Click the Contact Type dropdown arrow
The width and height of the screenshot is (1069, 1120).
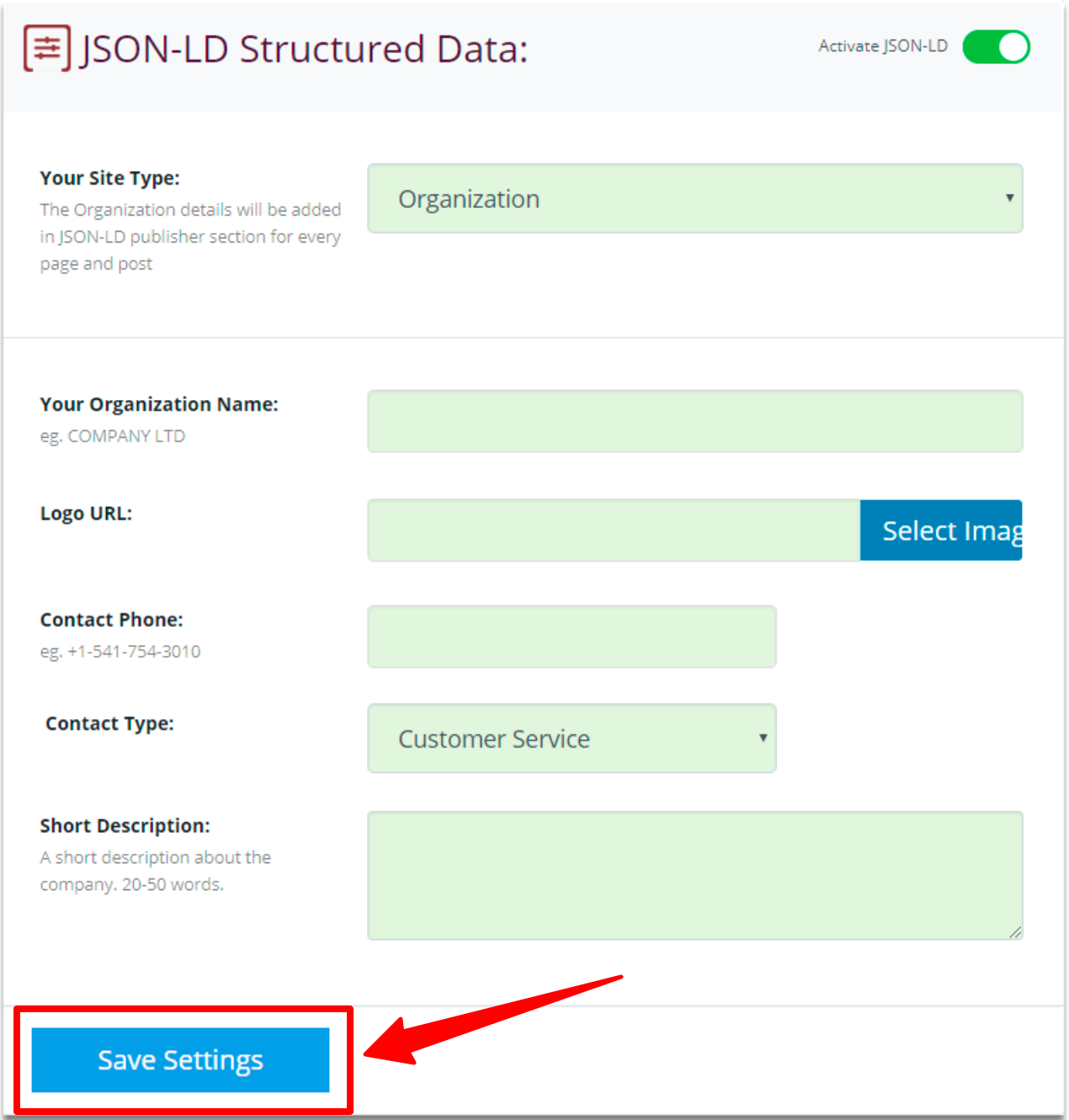(763, 739)
